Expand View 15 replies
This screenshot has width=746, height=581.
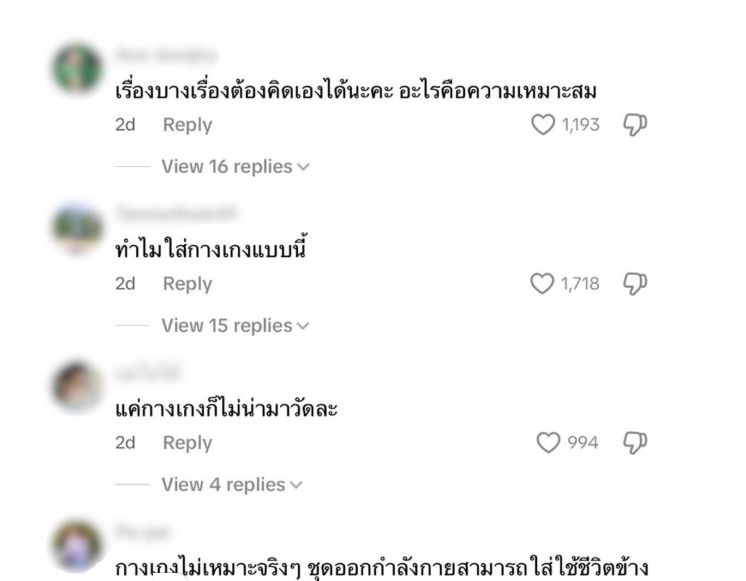click(x=236, y=325)
